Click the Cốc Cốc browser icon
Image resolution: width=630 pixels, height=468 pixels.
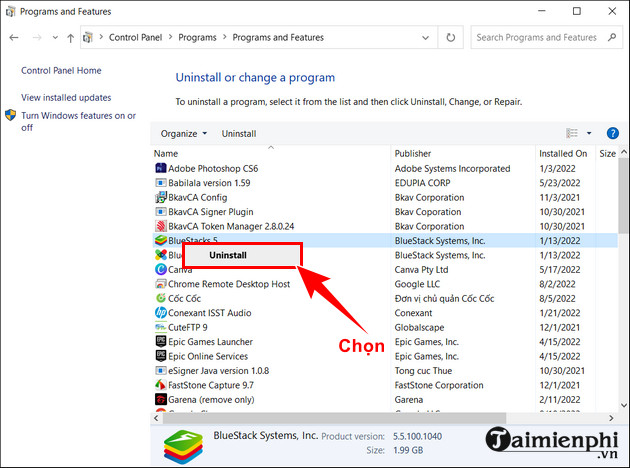tap(161, 298)
